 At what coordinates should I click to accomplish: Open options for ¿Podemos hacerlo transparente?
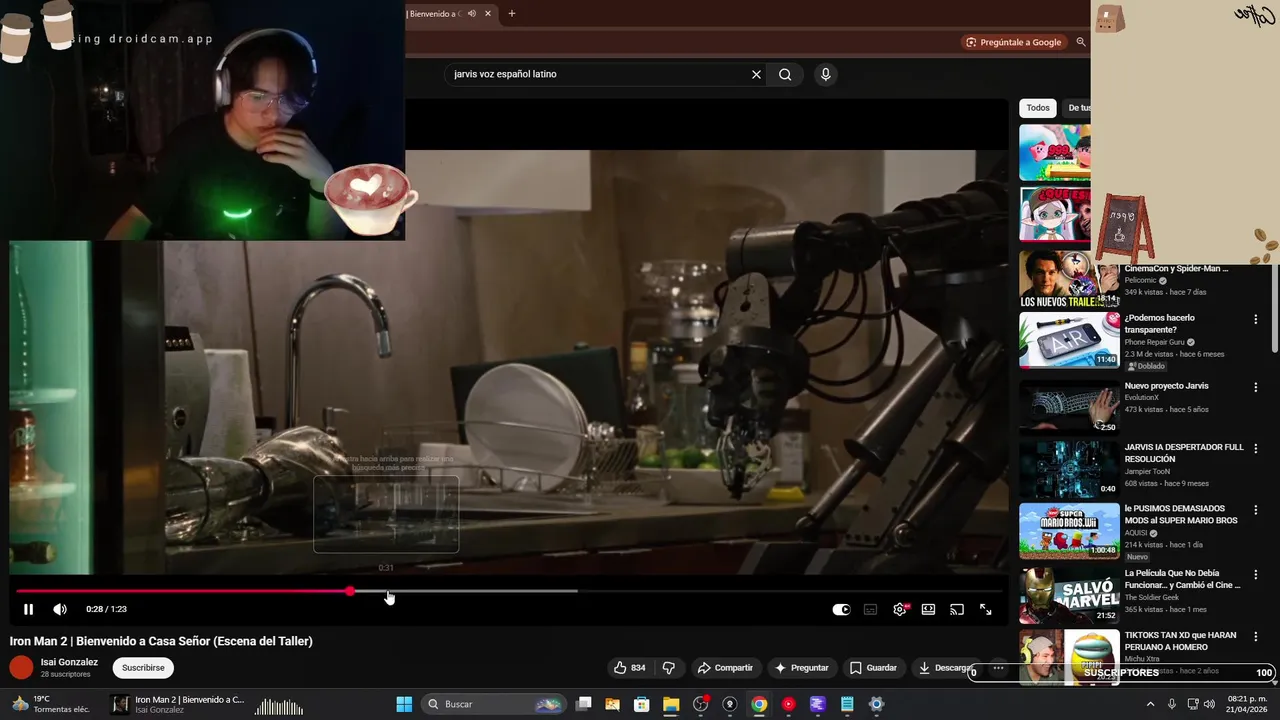[x=1255, y=319]
